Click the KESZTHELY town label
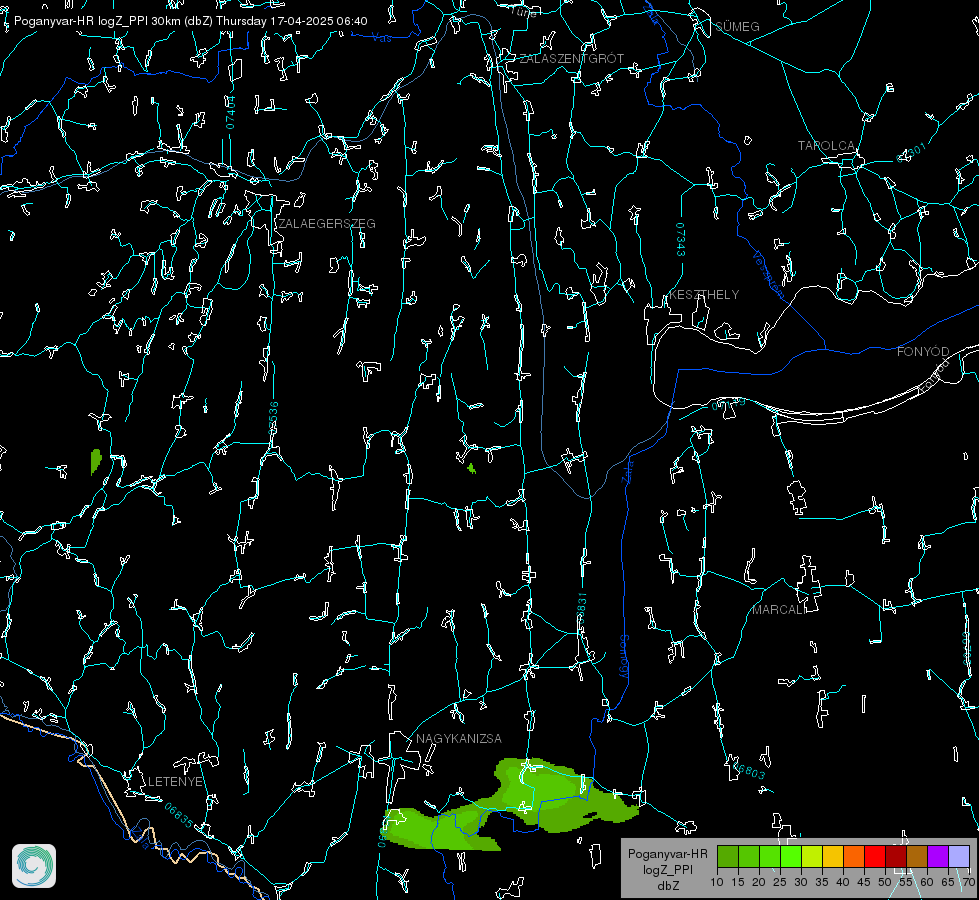The height and width of the screenshot is (900, 979). [x=704, y=295]
